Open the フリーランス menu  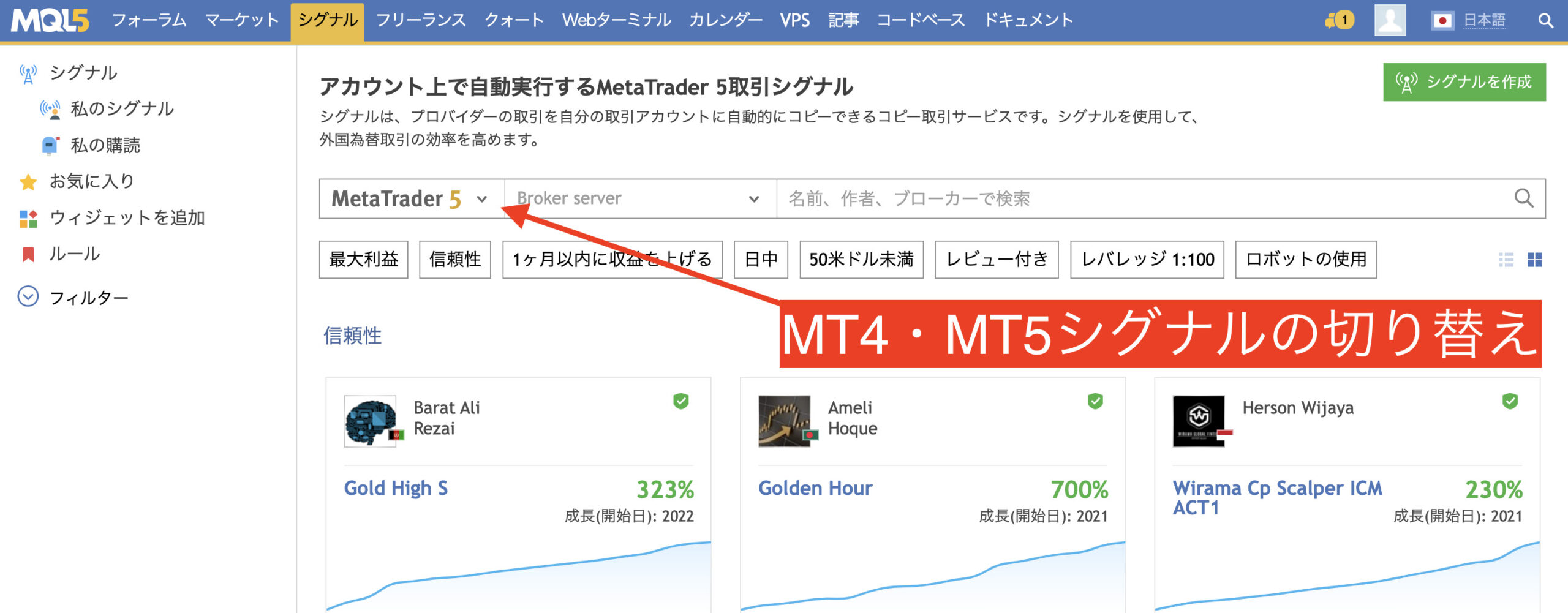click(x=421, y=20)
